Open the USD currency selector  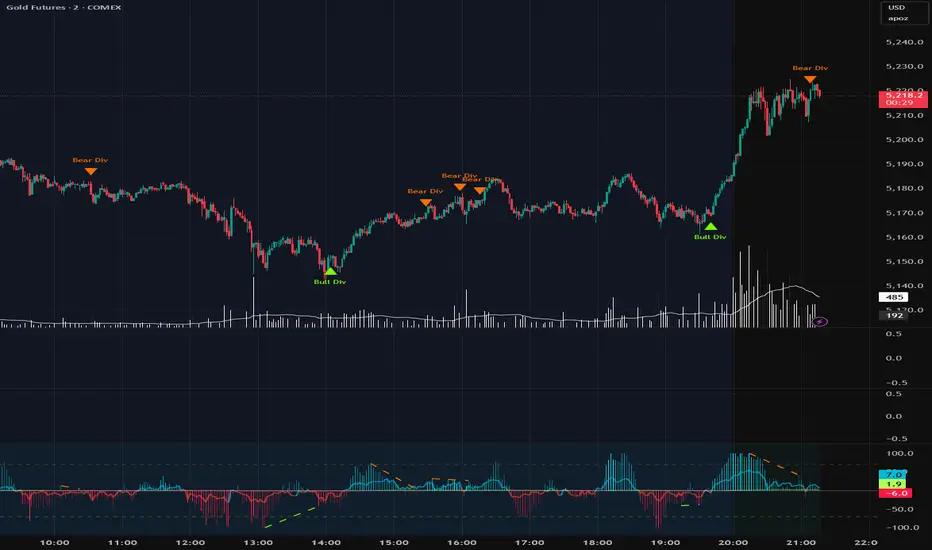click(x=896, y=7)
